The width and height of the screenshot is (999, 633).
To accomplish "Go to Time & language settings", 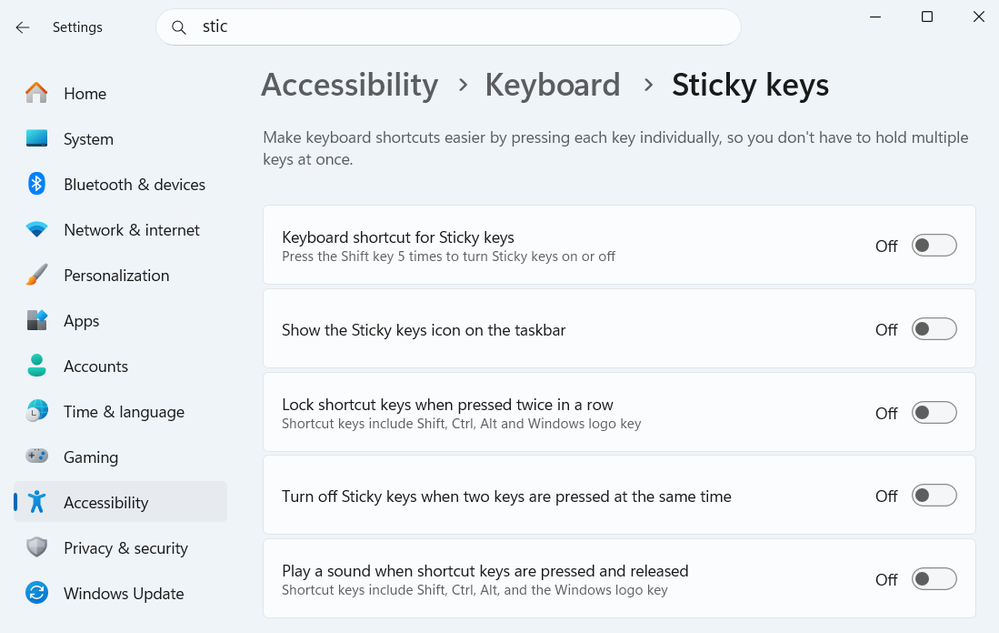I will pos(123,412).
